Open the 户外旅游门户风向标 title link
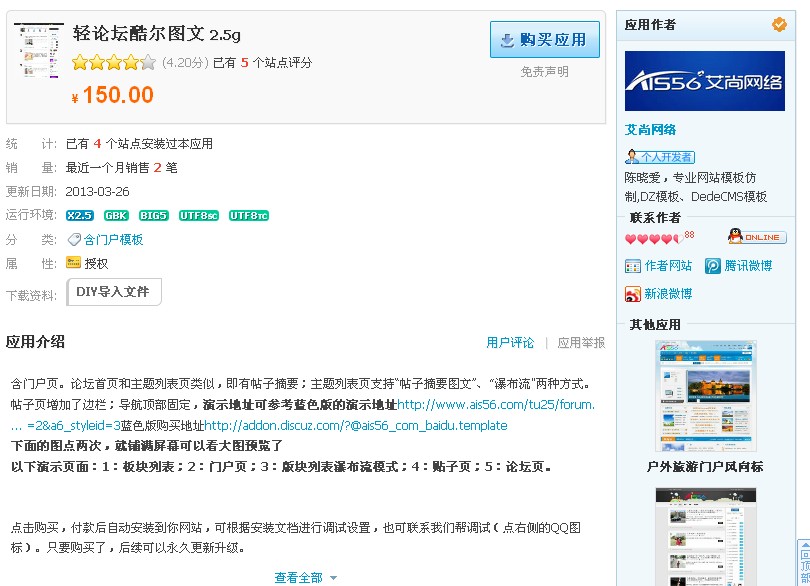 pyautogui.click(x=705, y=467)
